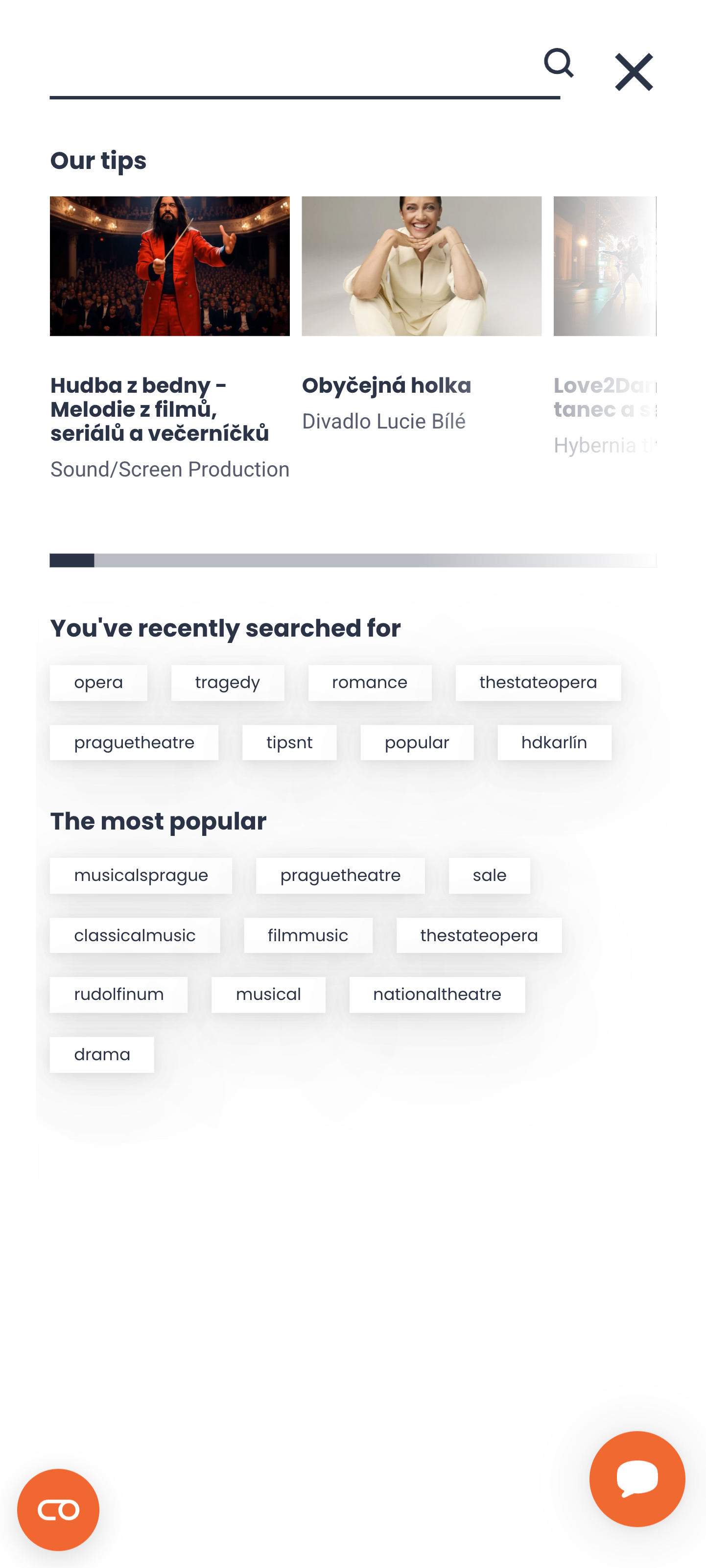This screenshot has width=706, height=1568.
Task: Click the musicalsprague popular tag
Action: (141, 875)
